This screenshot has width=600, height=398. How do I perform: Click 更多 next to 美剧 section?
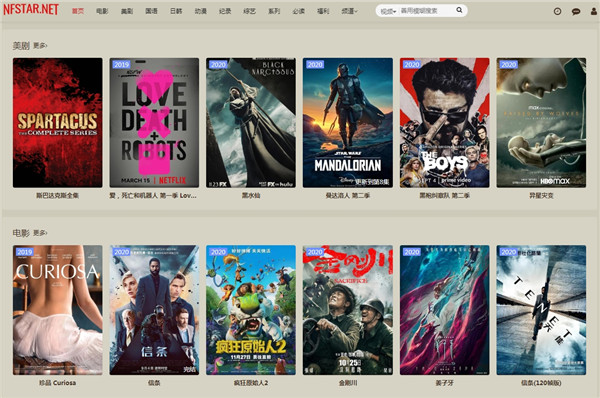(x=40, y=46)
